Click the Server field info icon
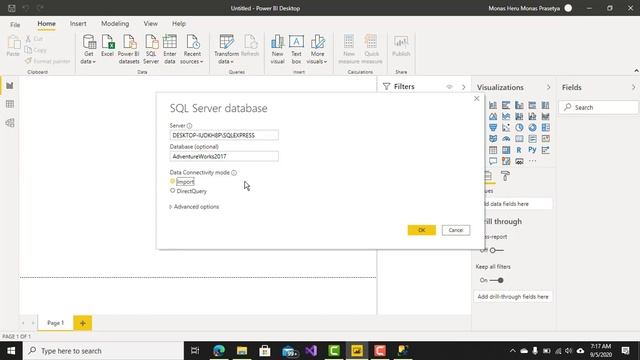640x360 pixels. pos(189,126)
